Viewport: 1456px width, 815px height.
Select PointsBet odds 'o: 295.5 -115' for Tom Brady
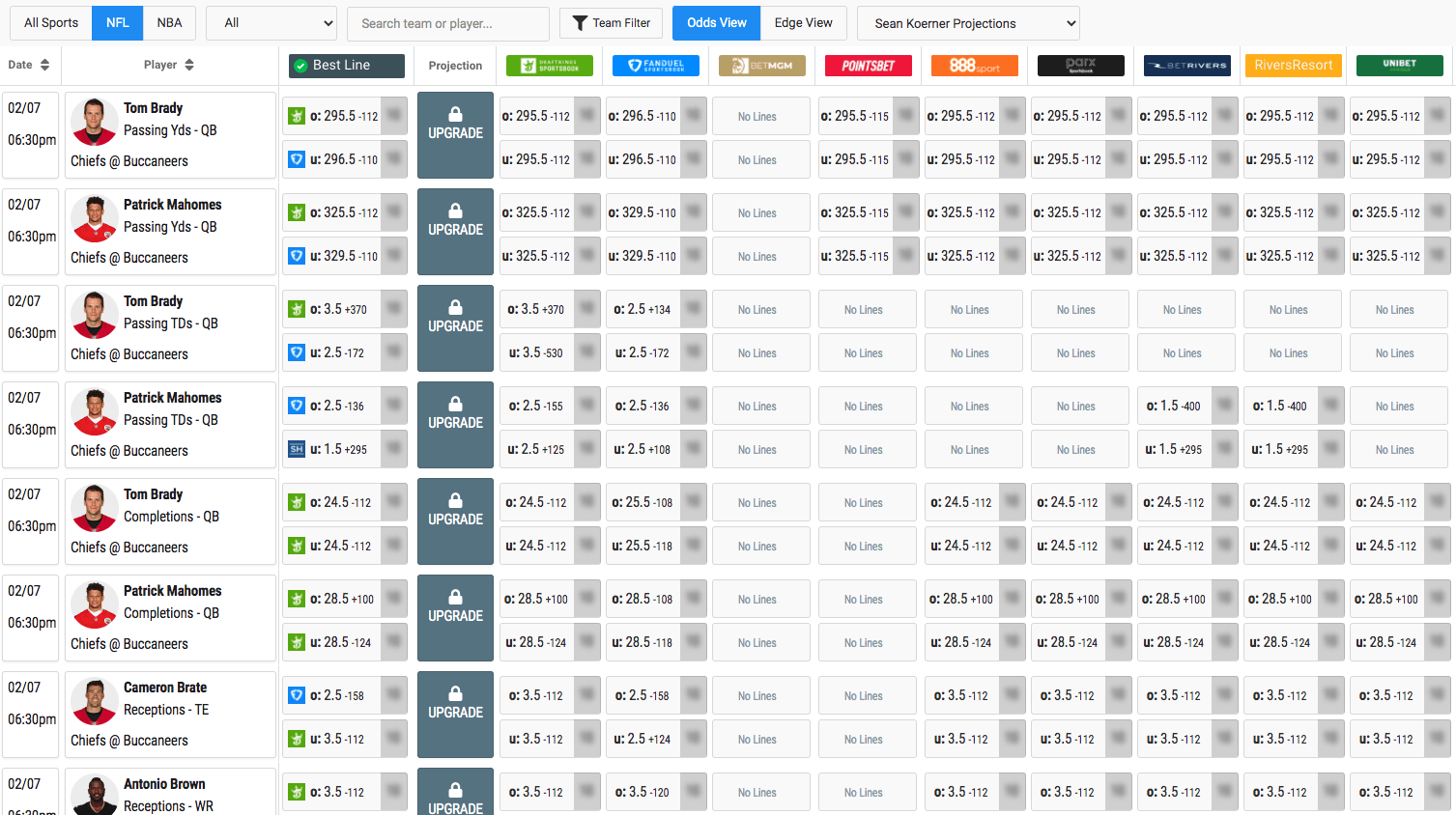click(x=869, y=116)
